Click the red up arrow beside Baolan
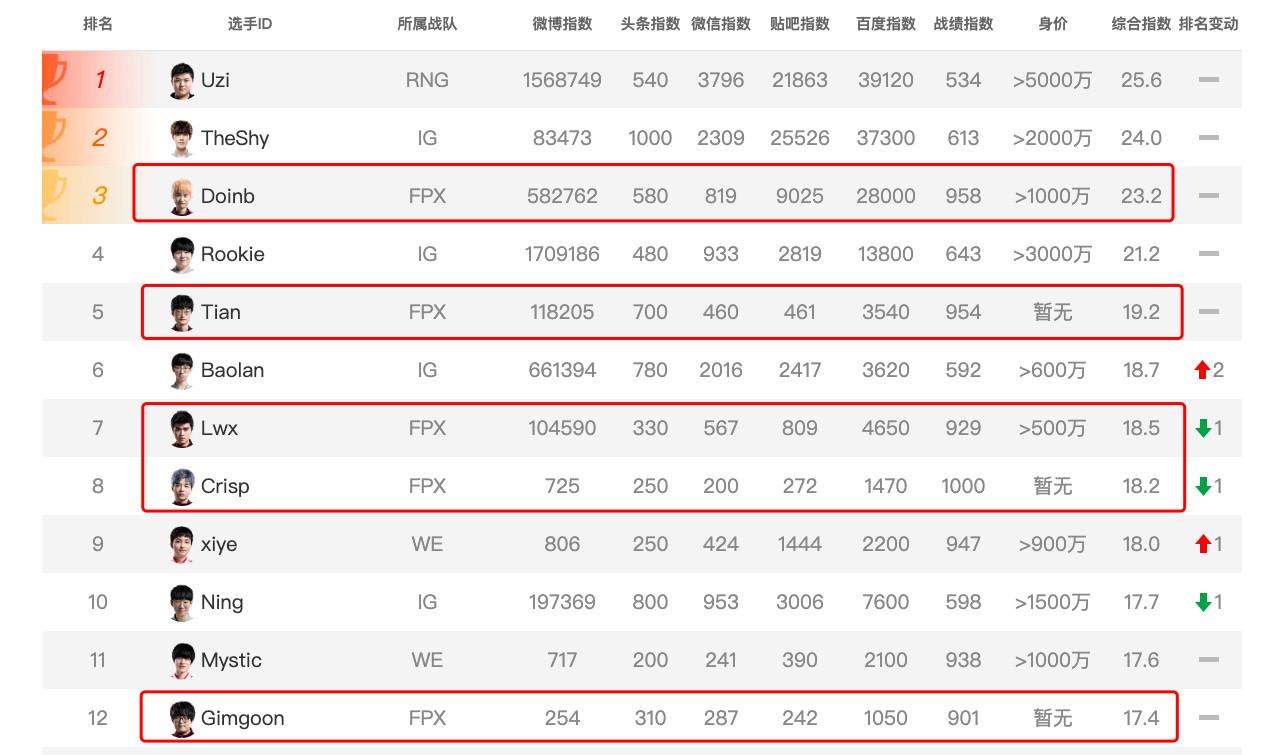 tap(1202, 370)
